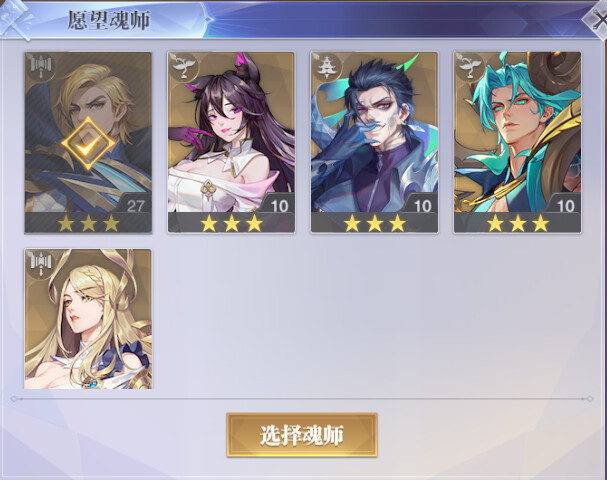Image resolution: width=607 pixels, height=480 pixels.
Task: Click class icon on blonde woman card
Action: (41, 265)
